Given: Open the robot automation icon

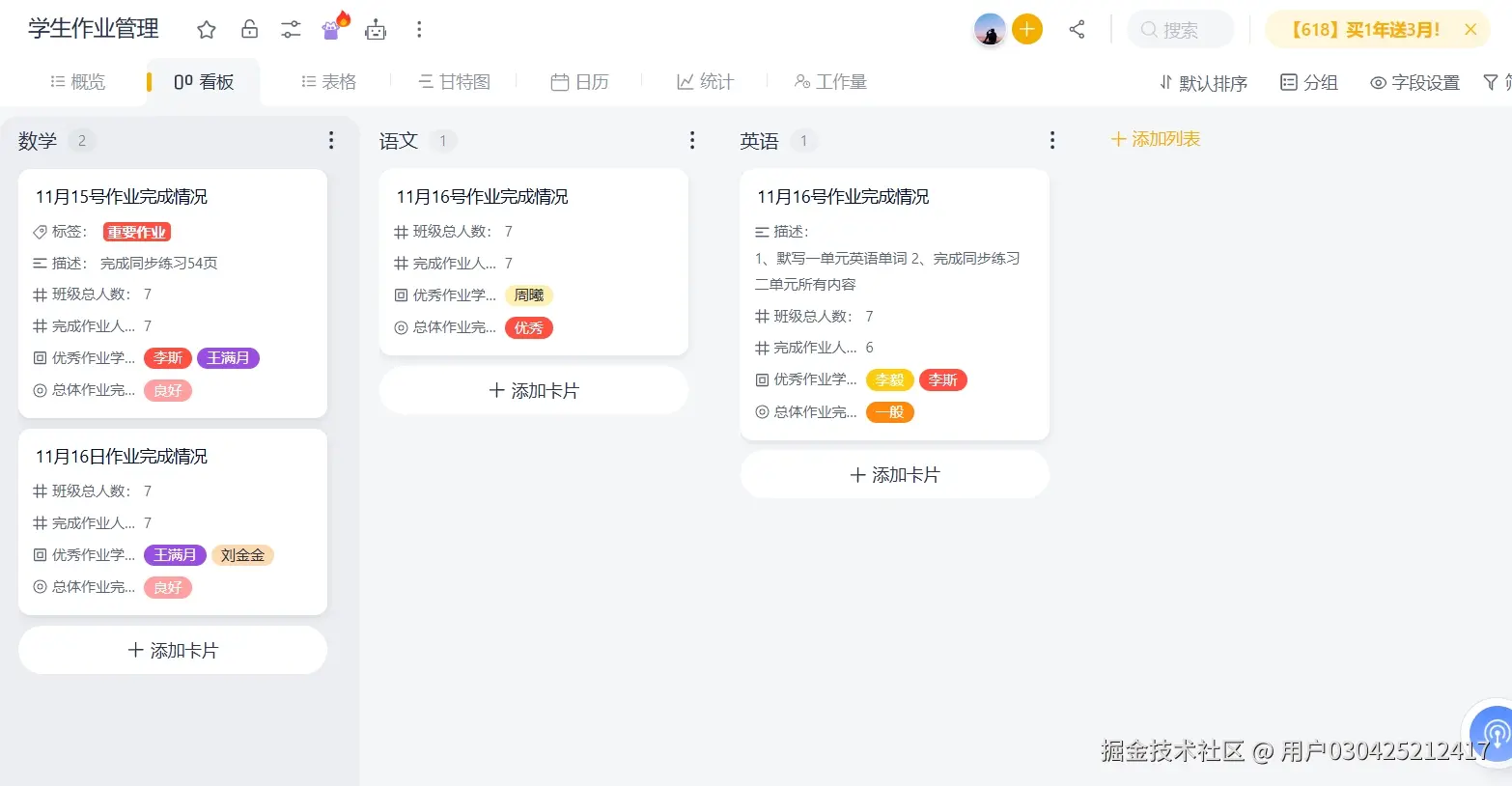Looking at the screenshot, I should click(x=376, y=29).
